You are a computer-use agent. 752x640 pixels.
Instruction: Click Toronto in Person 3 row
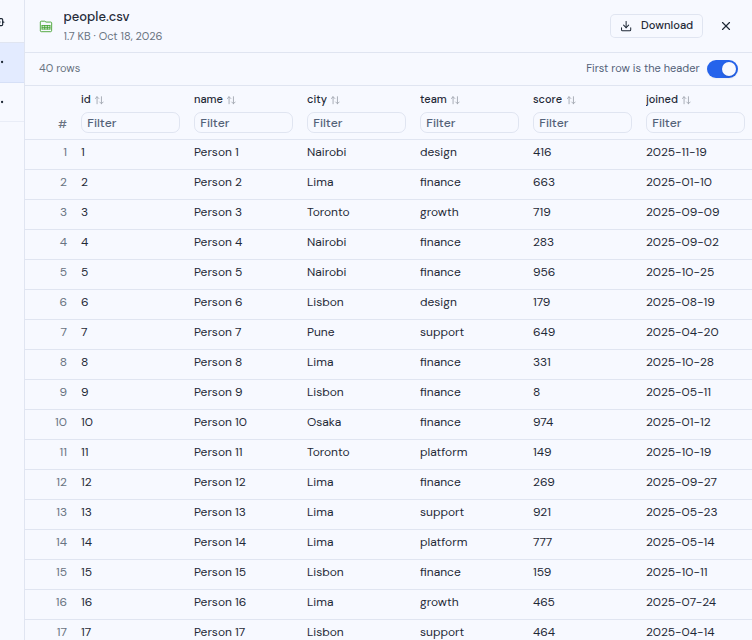point(328,212)
